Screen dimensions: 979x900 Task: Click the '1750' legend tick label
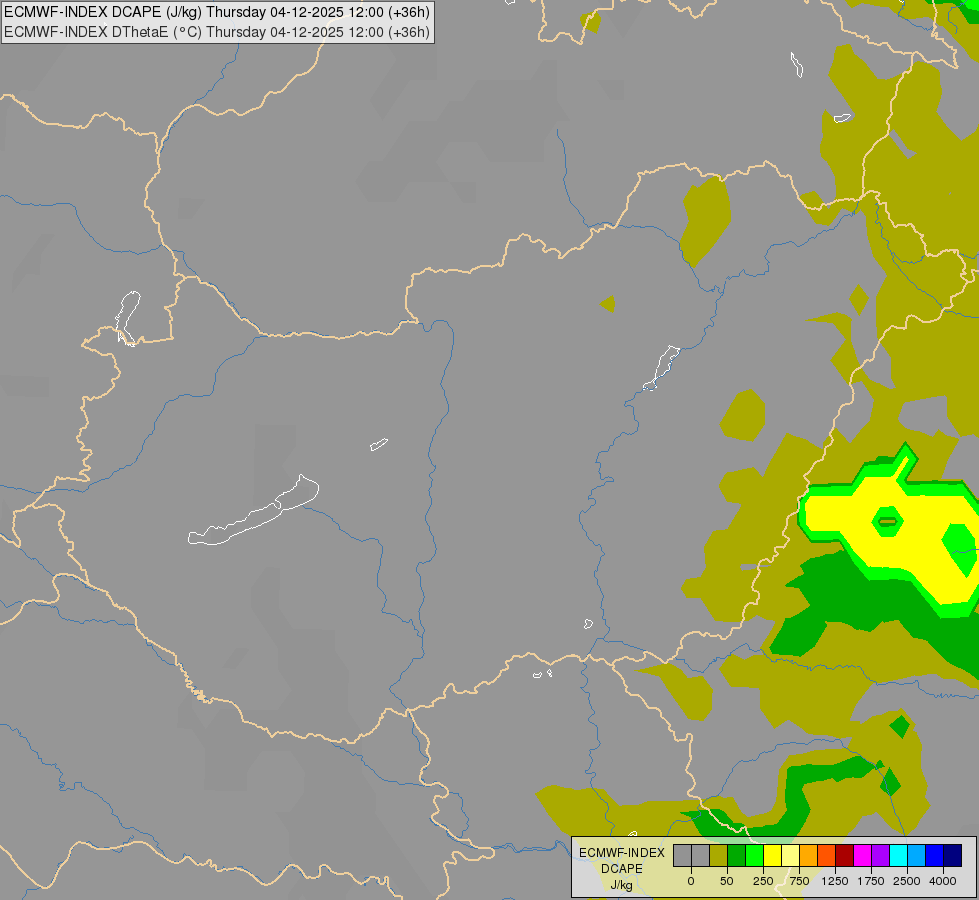[x=871, y=881]
